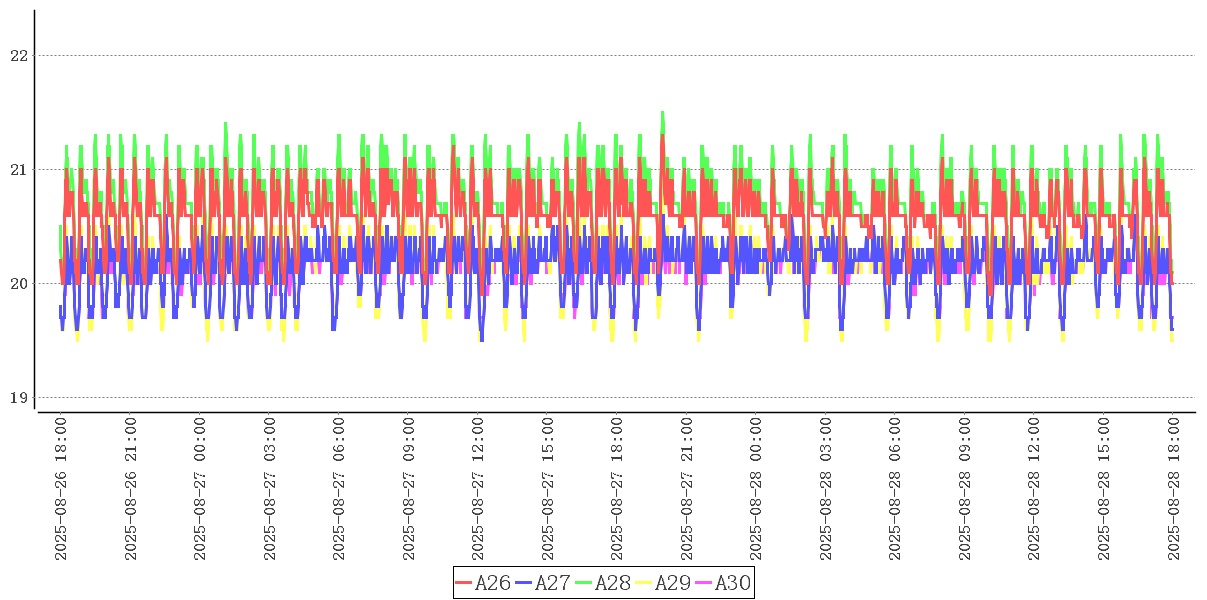
Task: Toggle the A26 series legend label
Action: 493,583
